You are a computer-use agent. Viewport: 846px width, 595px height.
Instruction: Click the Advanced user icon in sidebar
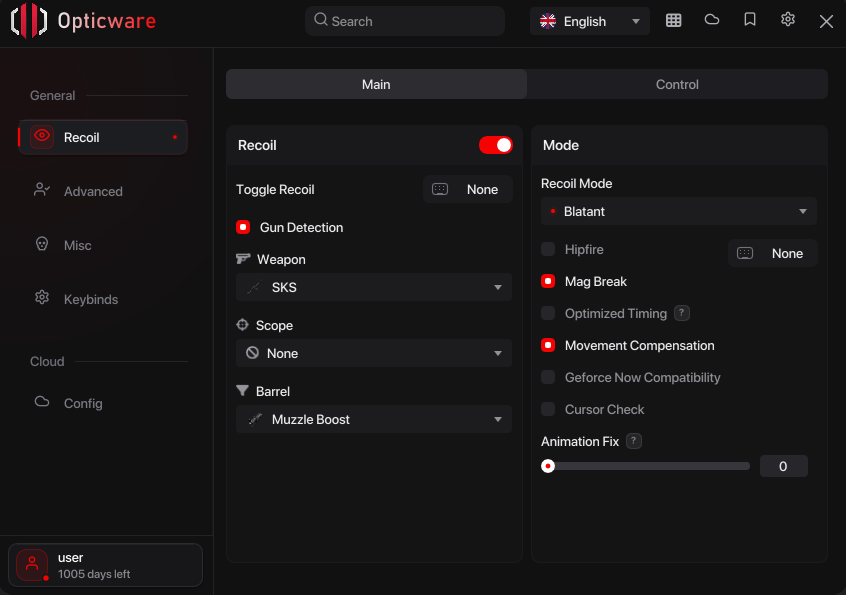[x=42, y=190]
